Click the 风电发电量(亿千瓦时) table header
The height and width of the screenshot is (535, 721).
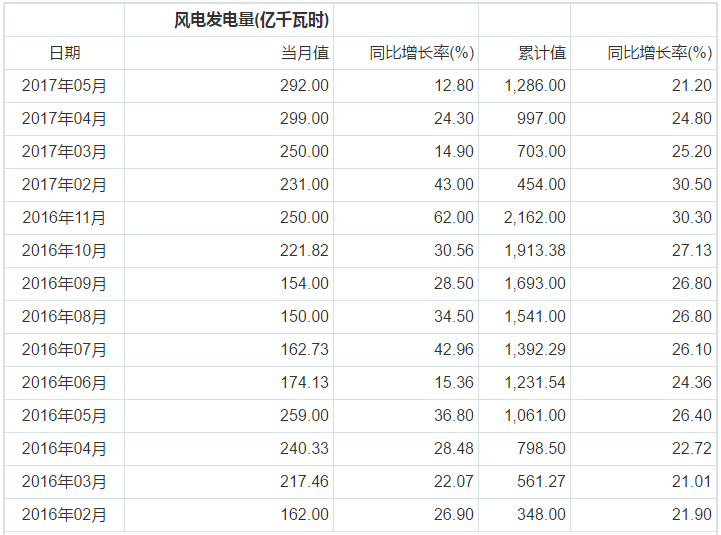[x=252, y=20]
